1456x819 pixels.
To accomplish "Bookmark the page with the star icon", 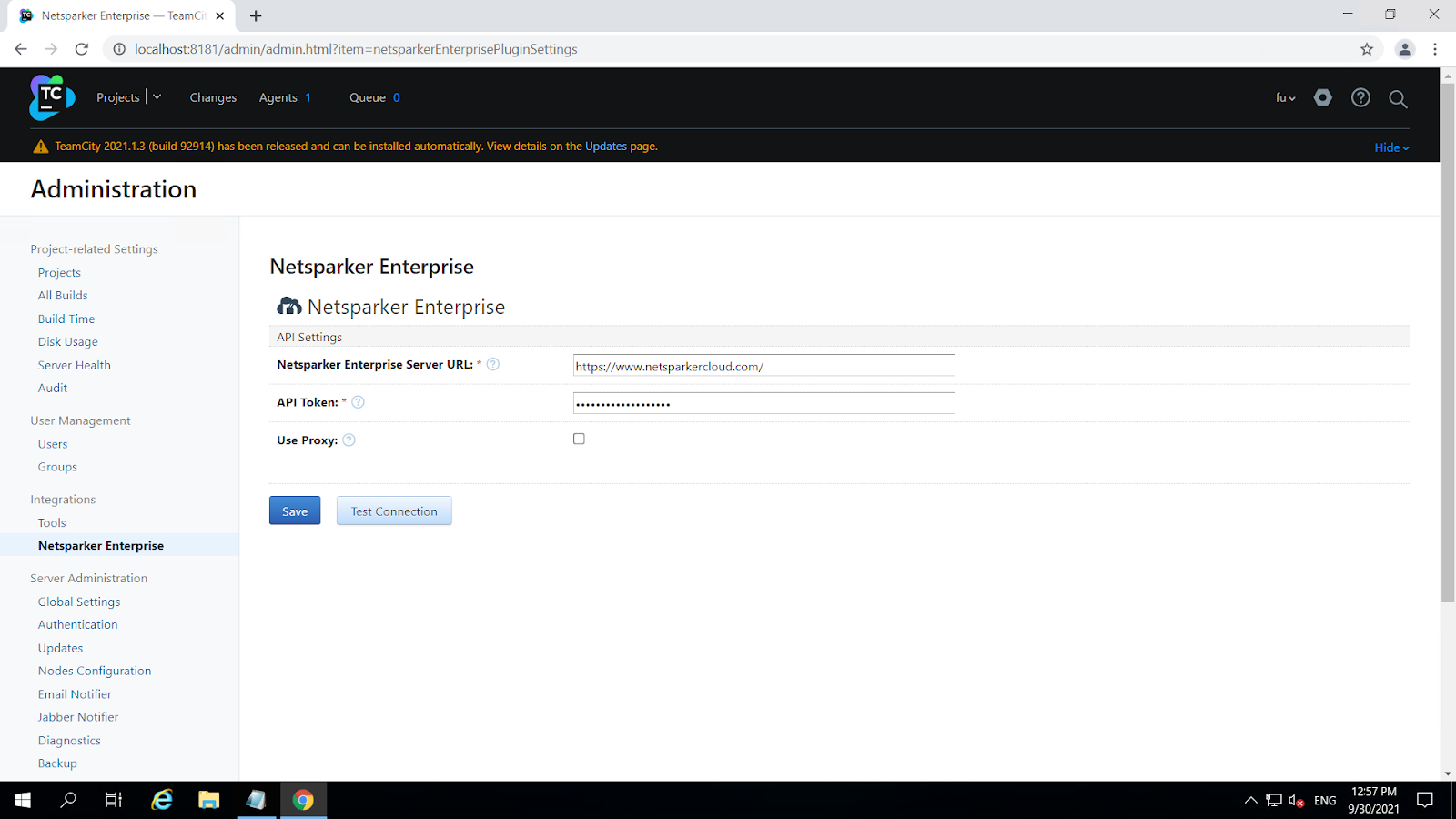I will point(1366,49).
